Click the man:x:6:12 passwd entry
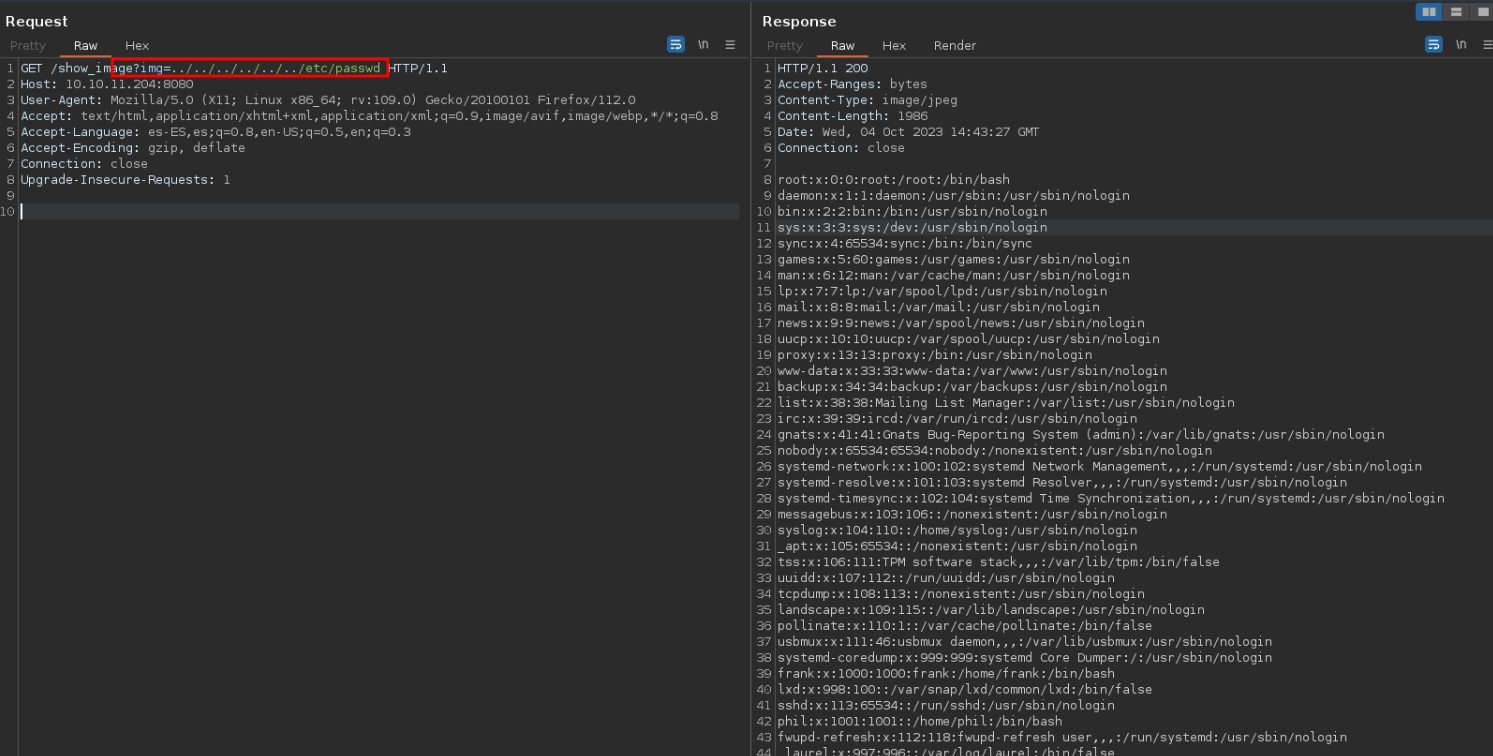The height and width of the screenshot is (756, 1493). (x=954, y=276)
